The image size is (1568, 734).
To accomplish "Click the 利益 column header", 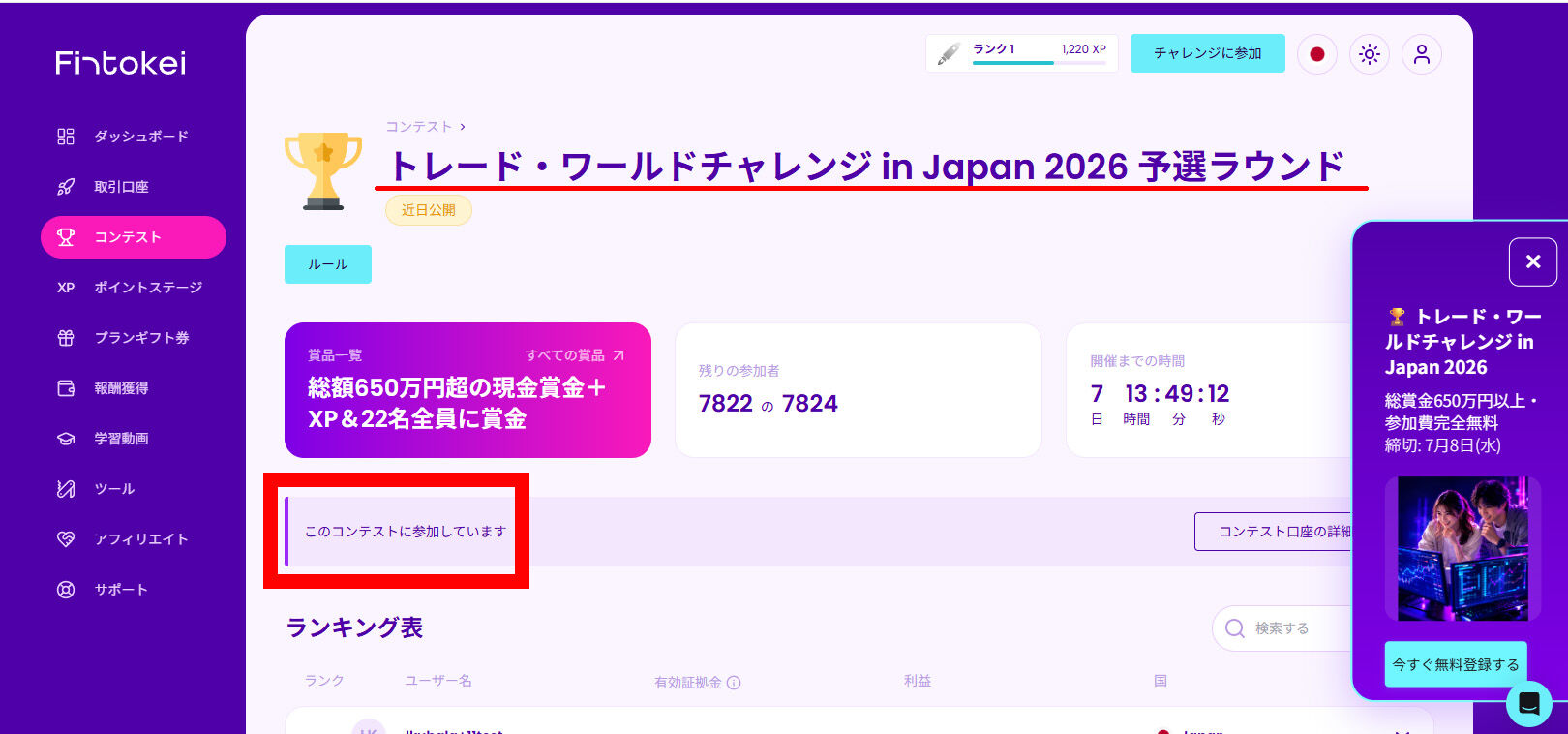I will pos(918,681).
